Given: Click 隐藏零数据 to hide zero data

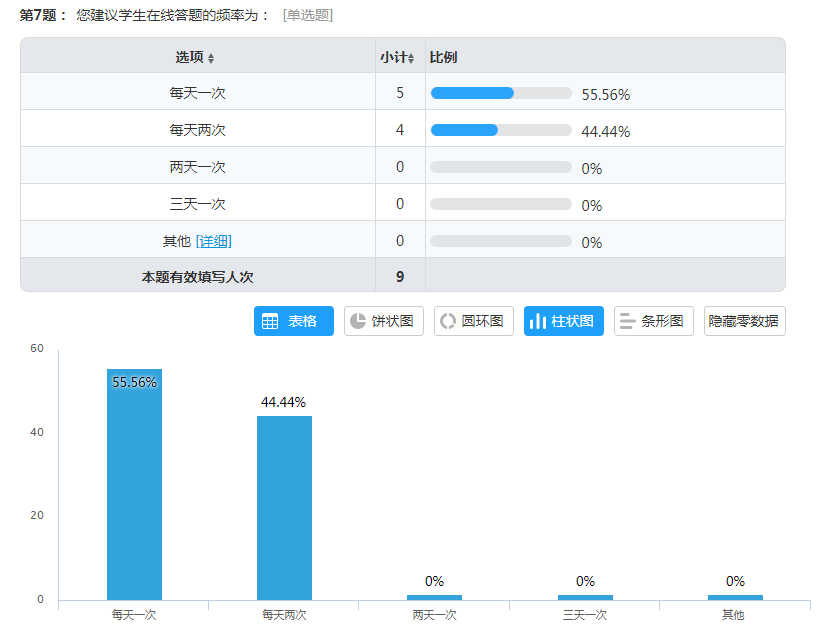Looking at the screenshot, I should pos(744,321).
